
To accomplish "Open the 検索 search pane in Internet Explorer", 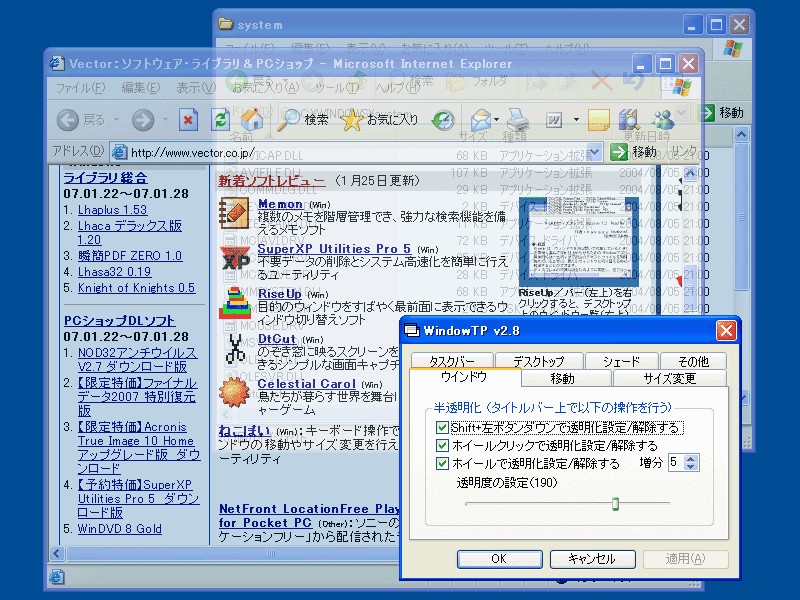I will tap(303, 120).
